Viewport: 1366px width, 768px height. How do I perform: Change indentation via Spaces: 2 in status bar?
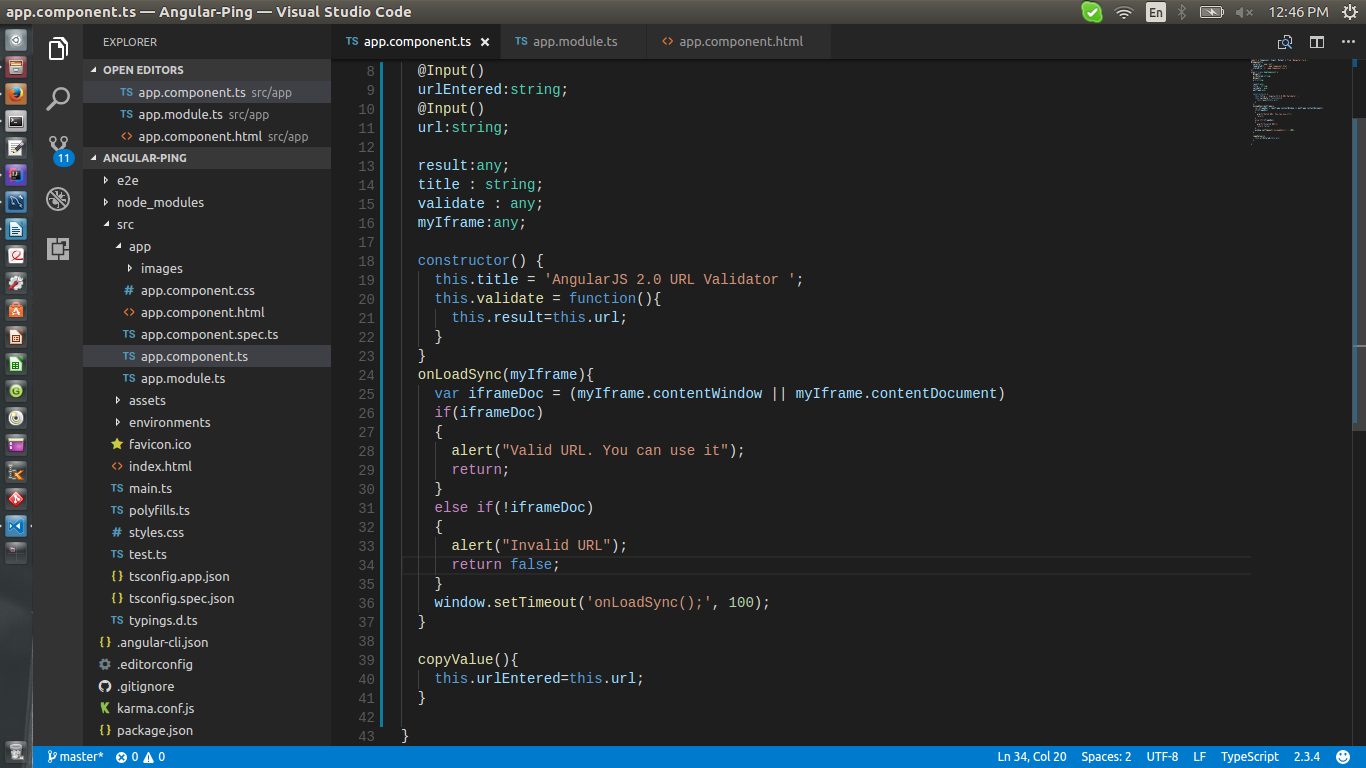1106,756
